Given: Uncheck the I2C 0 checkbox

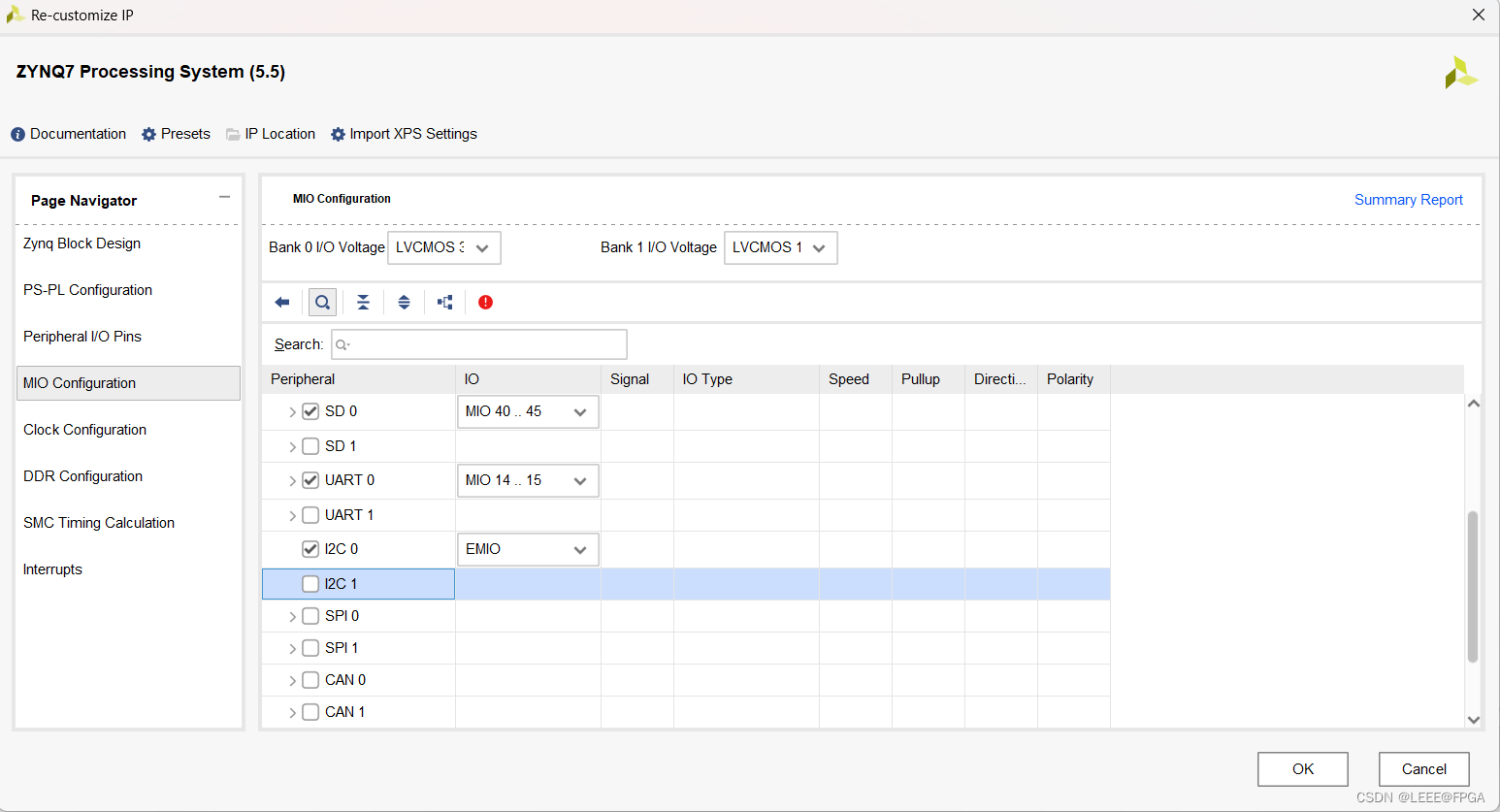Looking at the screenshot, I should (310, 549).
